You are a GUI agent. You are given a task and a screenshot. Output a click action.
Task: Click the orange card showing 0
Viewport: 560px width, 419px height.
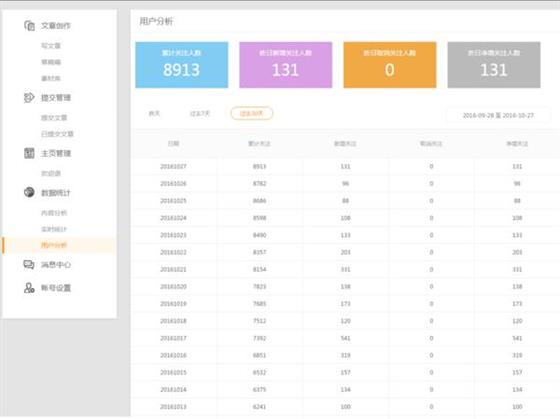click(x=390, y=65)
